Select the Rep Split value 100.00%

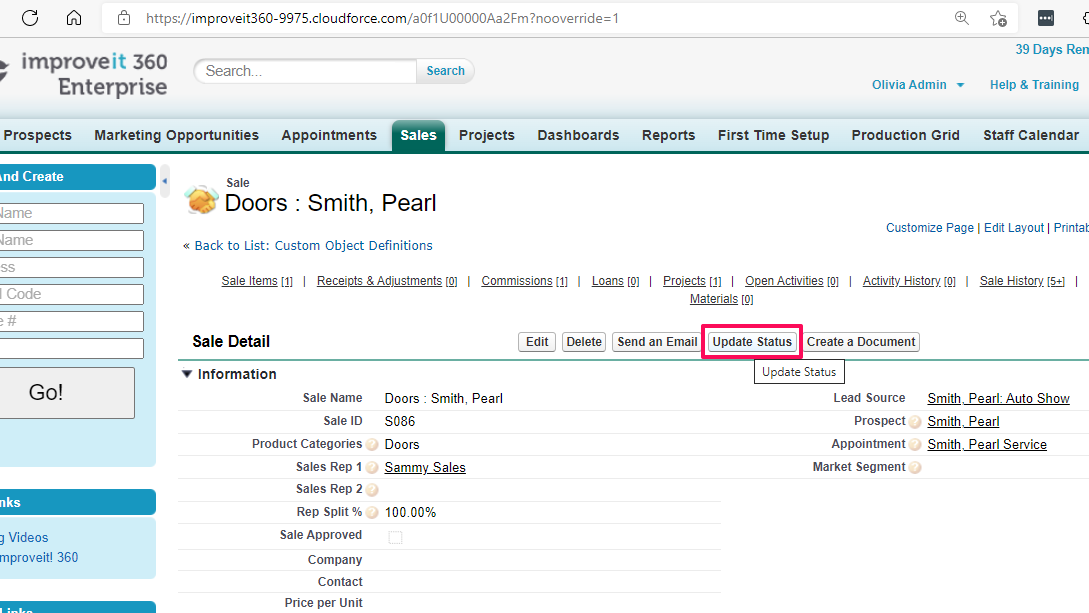(410, 513)
